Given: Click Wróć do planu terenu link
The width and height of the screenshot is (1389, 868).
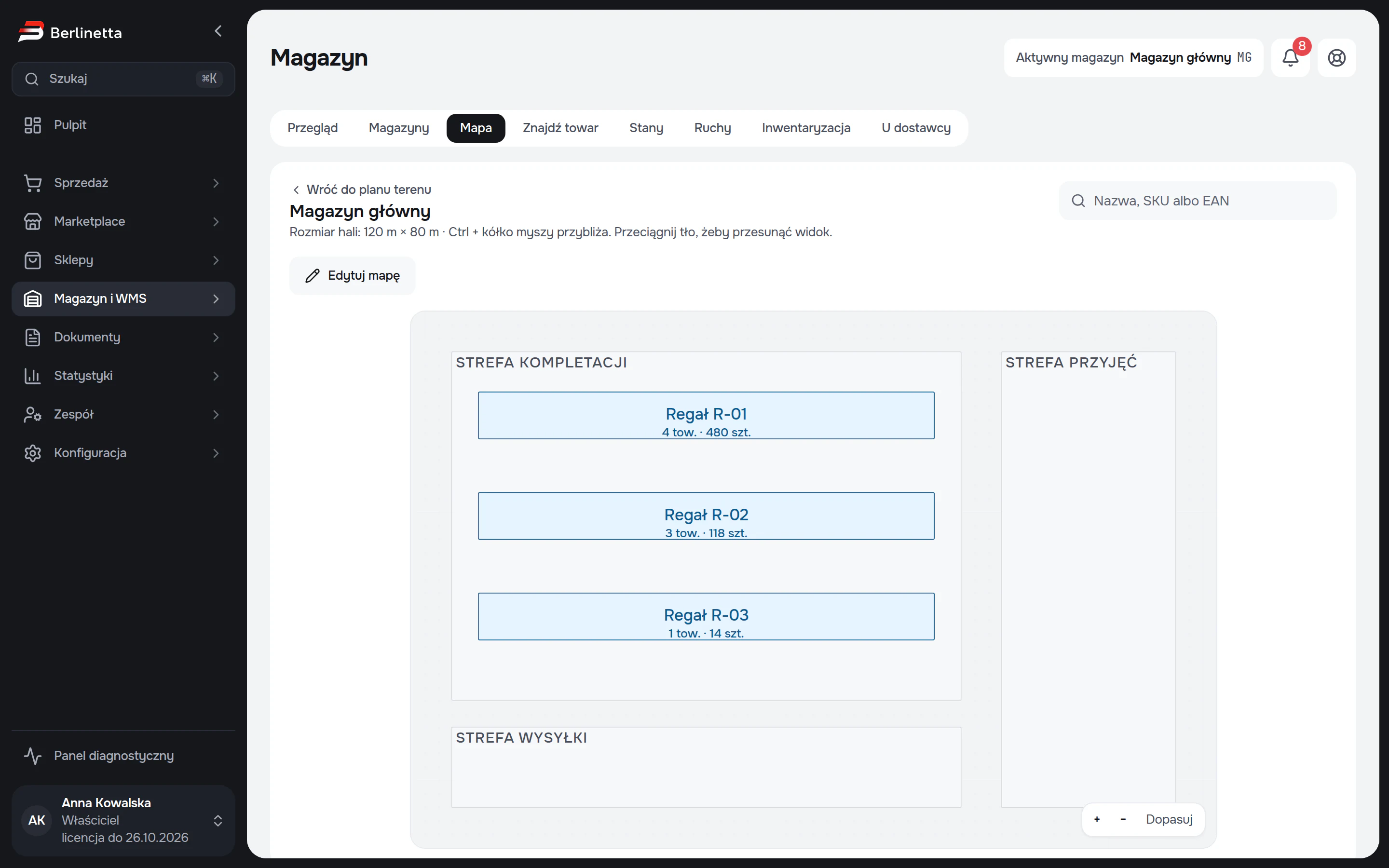Looking at the screenshot, I should tap(362, 190).
